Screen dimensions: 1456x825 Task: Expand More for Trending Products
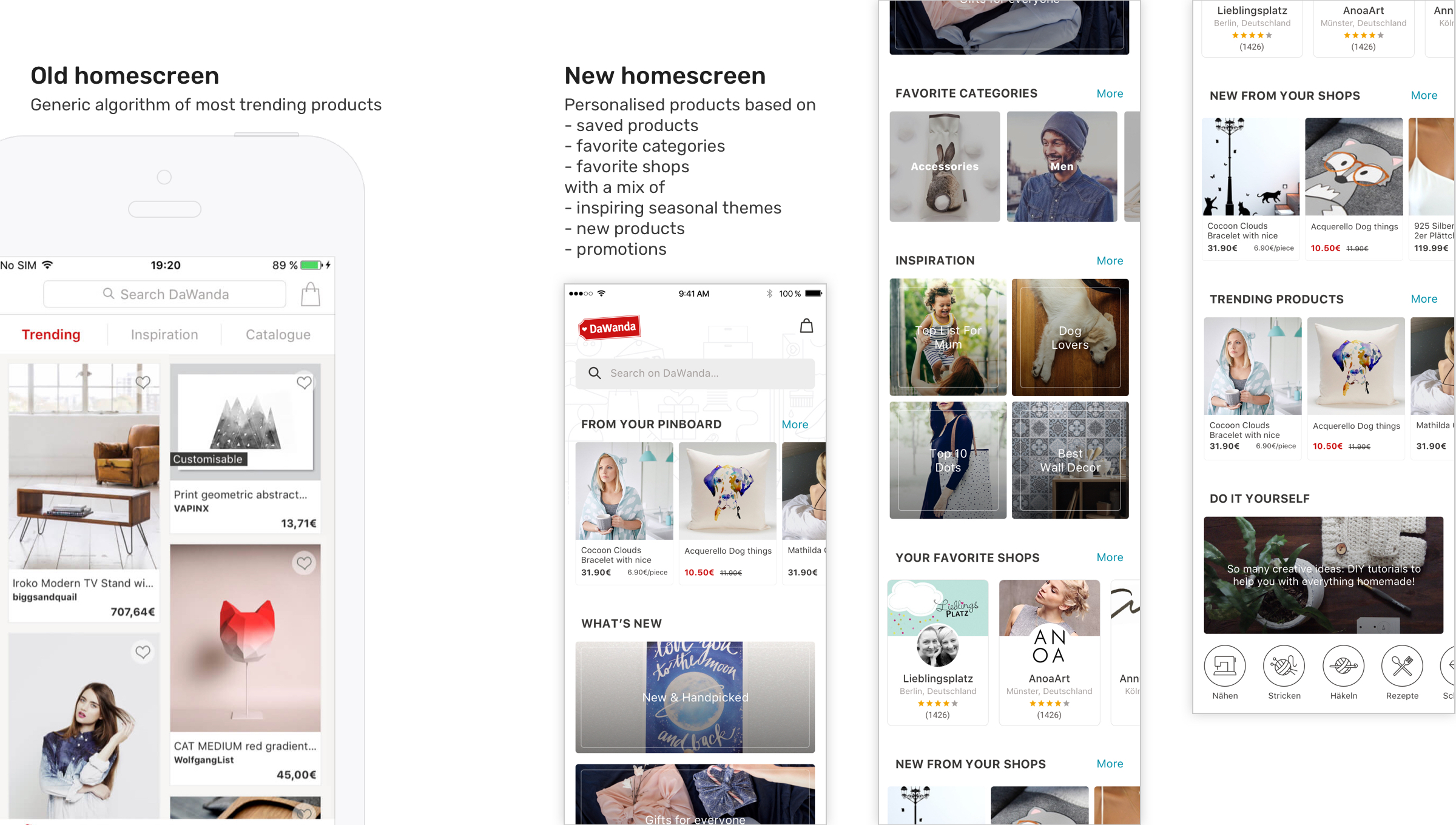pyautogui.click(x=1424, y=299)
